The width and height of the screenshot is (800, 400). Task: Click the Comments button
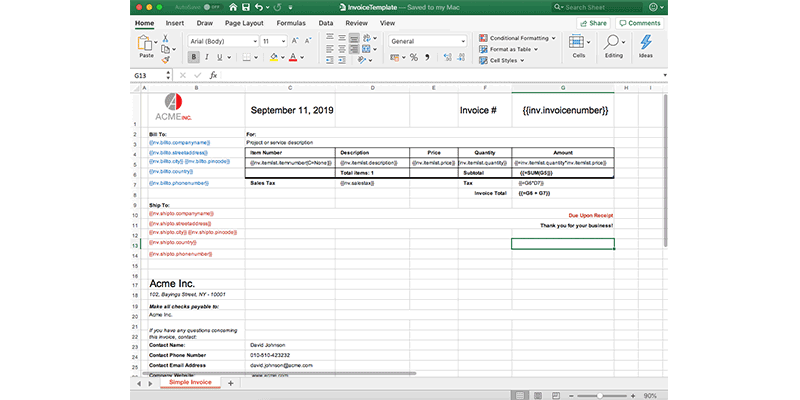[640, 23]
